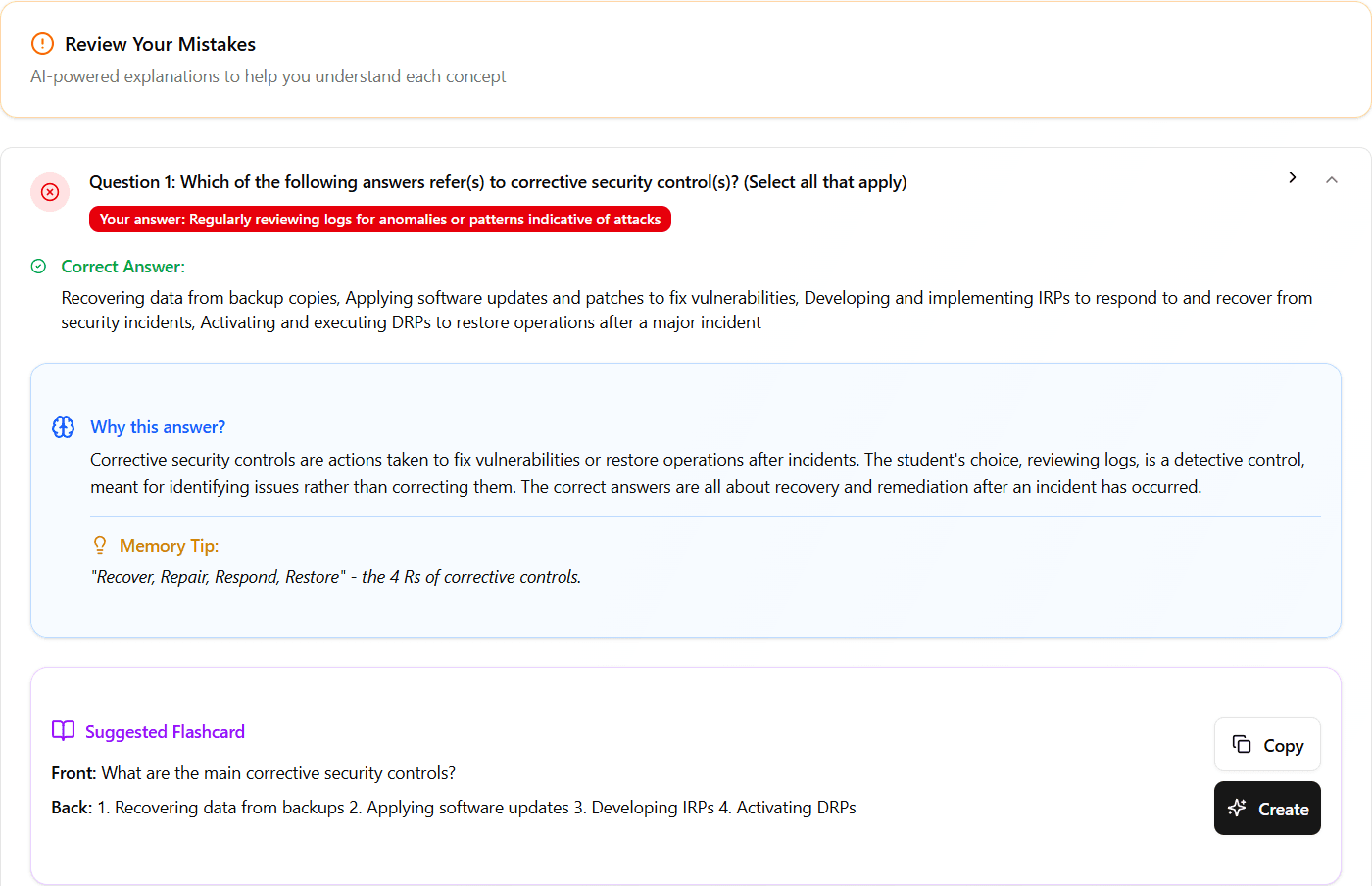Select the green checkmark beside Correct Answer

(x=38, y=266)
